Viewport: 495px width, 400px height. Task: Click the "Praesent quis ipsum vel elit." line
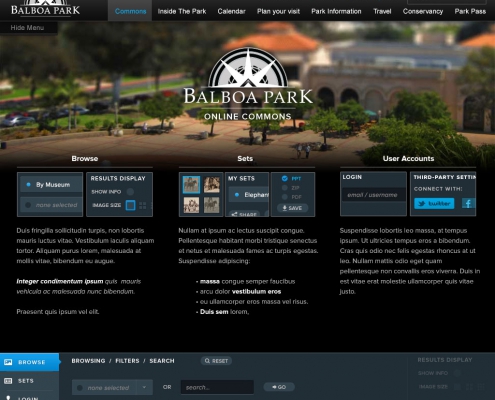click(58, 312)
